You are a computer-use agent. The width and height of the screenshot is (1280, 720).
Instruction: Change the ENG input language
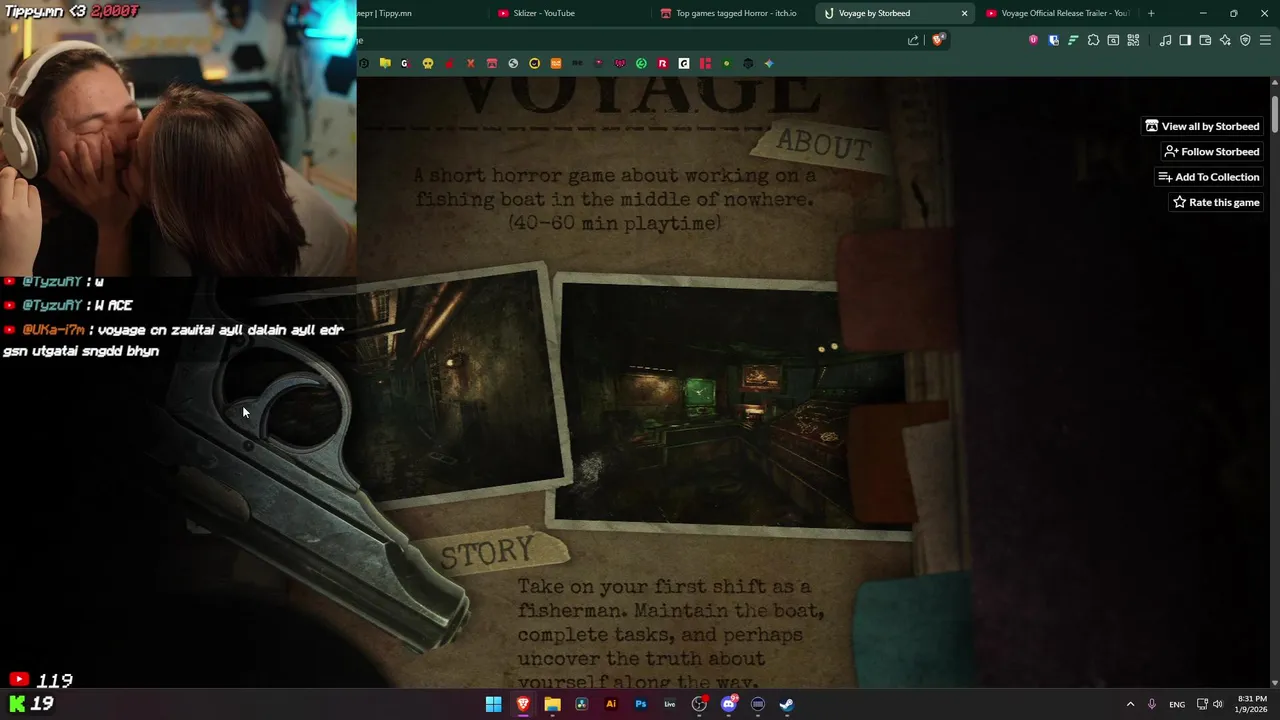(x=1177, y=704)
